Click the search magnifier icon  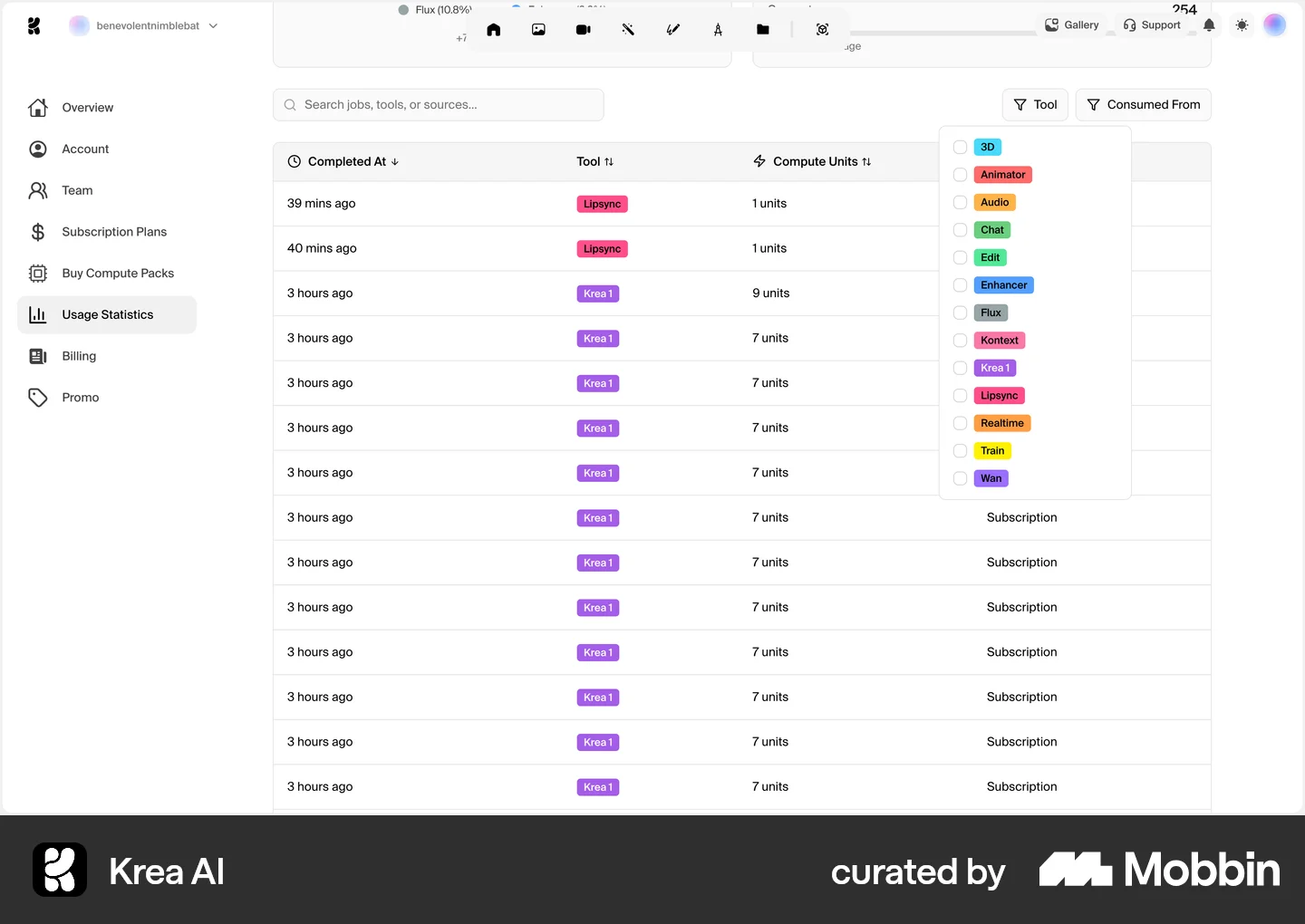pyautogui.click(x=290, y=105)
